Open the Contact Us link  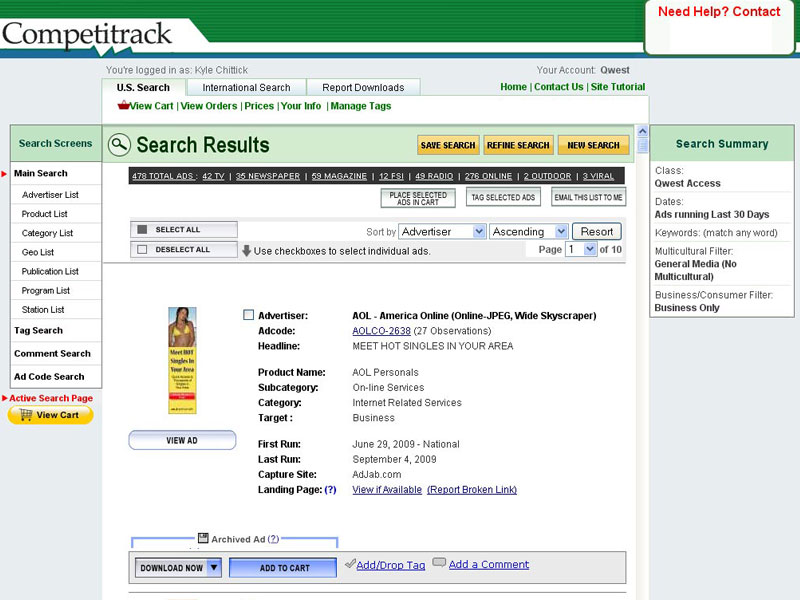(558, 87)
